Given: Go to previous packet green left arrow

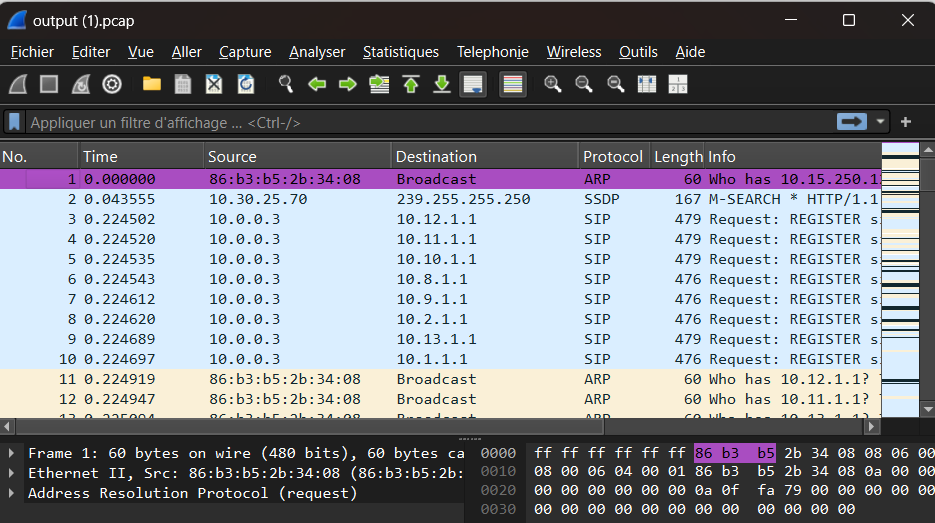Looking at the screenshot, I should pos(317,85).
